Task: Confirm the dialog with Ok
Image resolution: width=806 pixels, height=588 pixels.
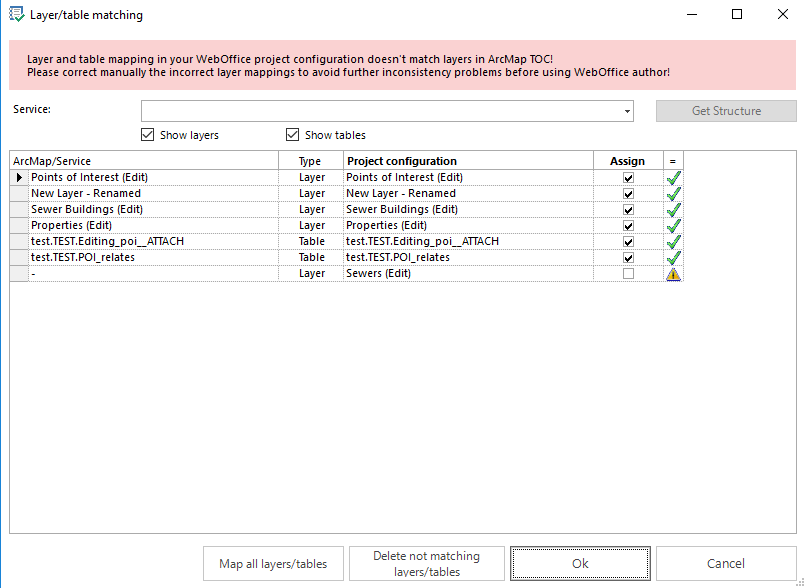Action: (x=580, y=563)
